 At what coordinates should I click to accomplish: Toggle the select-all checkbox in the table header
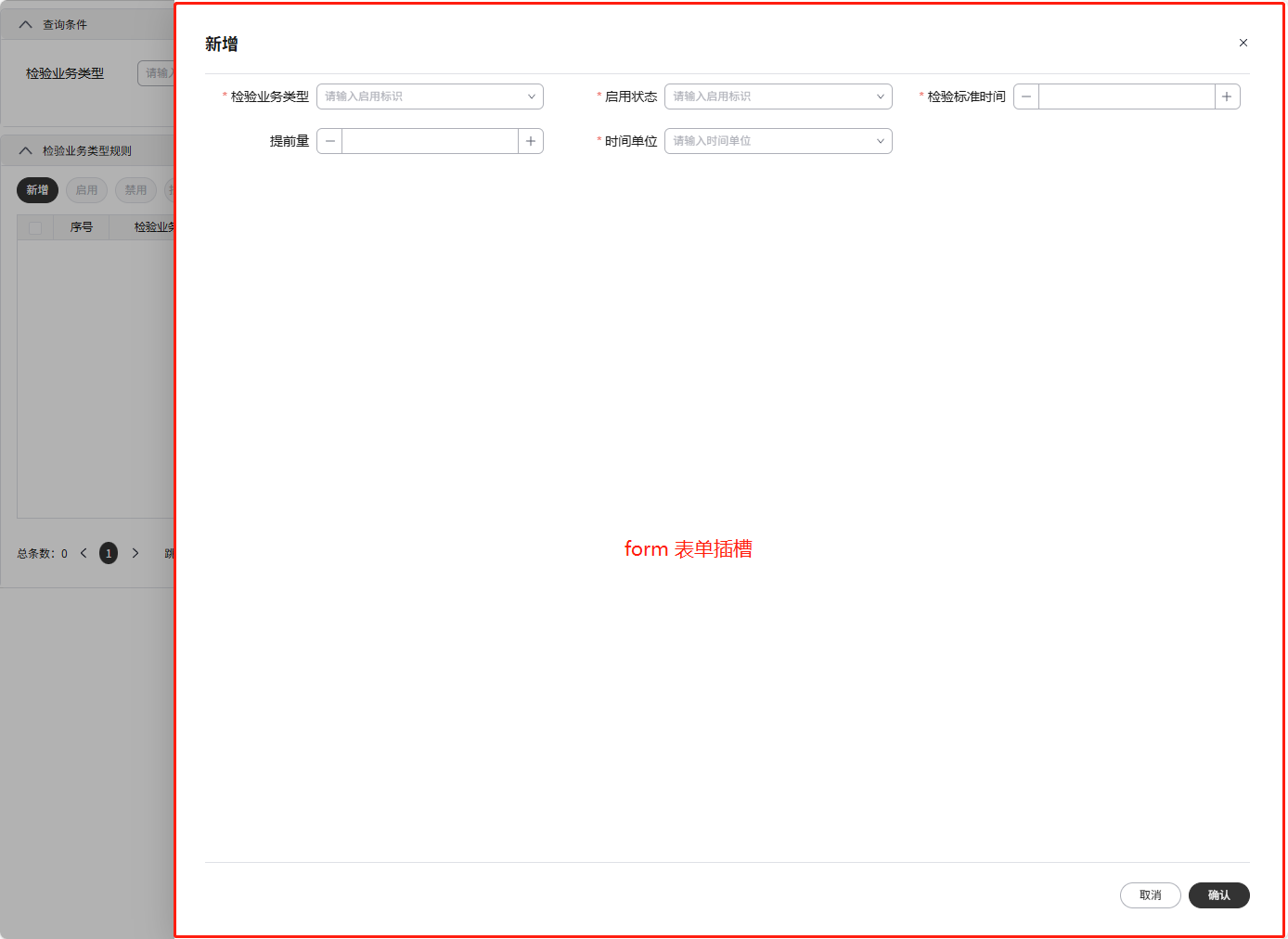click(34, 226)
